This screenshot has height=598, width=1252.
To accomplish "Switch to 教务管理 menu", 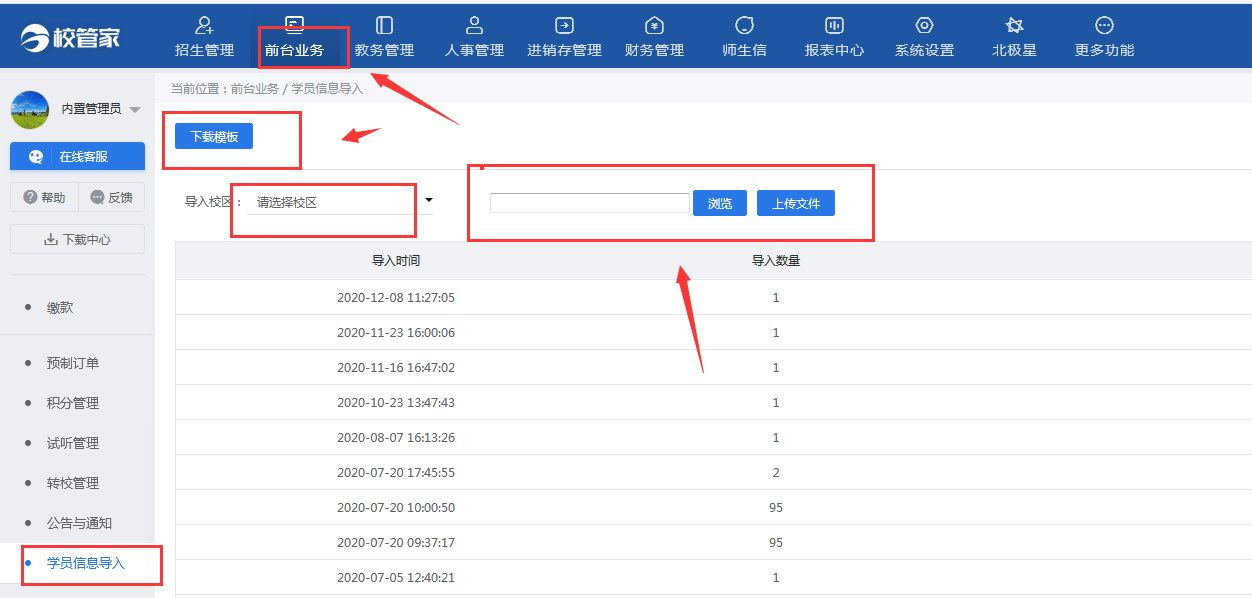I will 384,35.
